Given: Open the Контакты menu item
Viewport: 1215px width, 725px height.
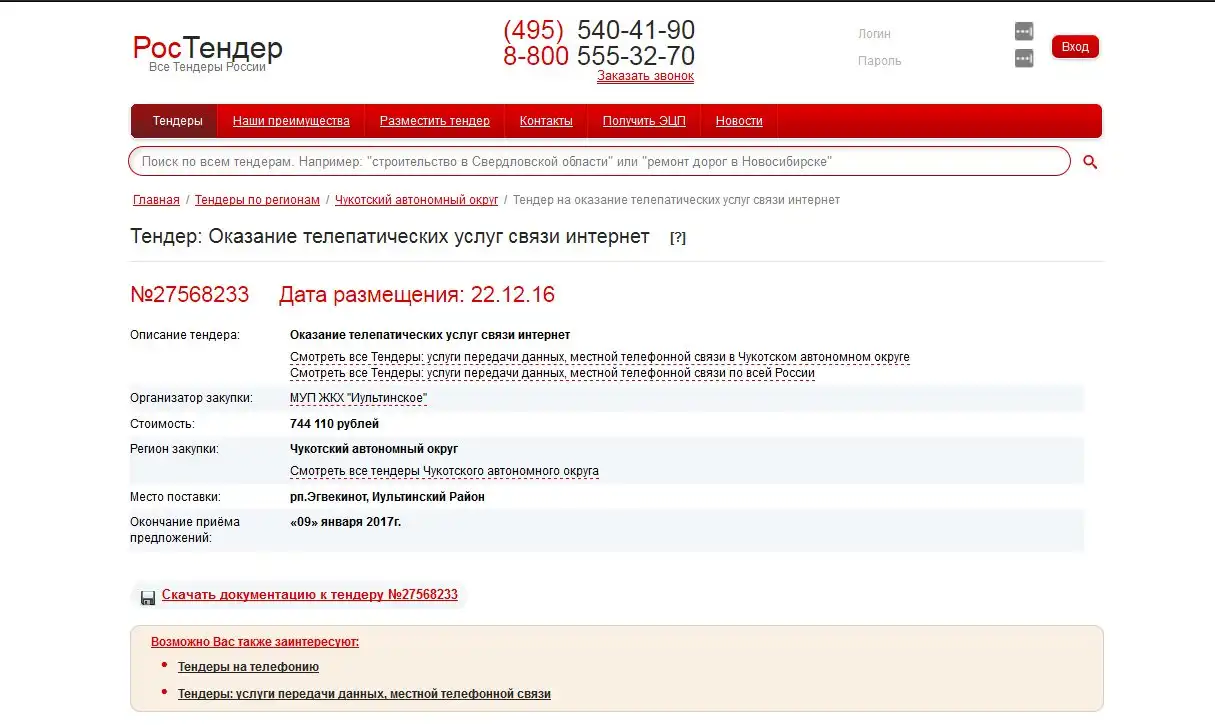Looking at the screenshot, I should [x=546, y=121].
